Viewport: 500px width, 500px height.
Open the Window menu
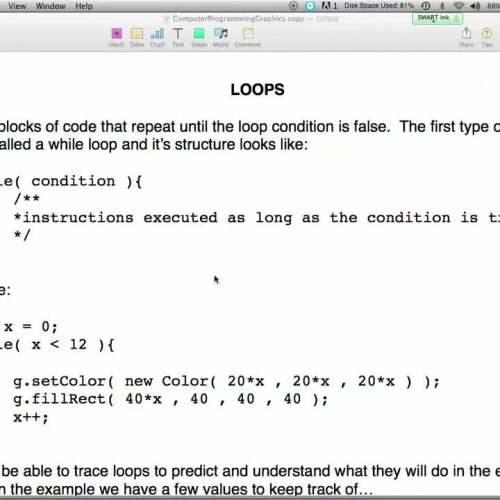[x=51, y=6]
